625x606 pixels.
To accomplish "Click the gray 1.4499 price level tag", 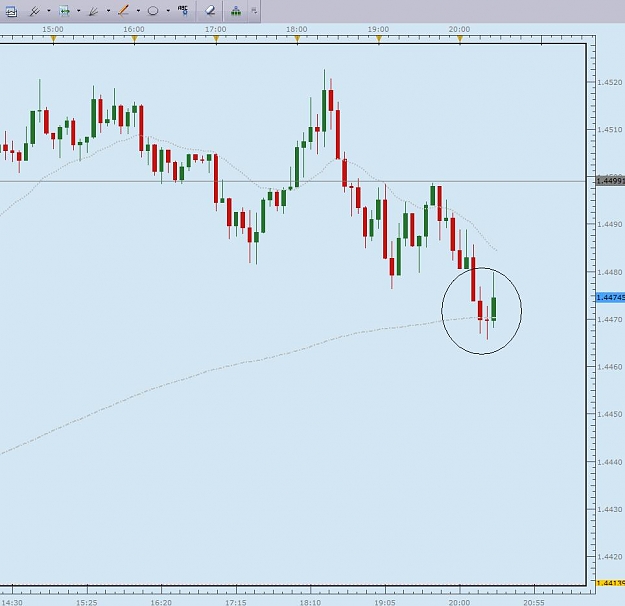I will 610,181.
